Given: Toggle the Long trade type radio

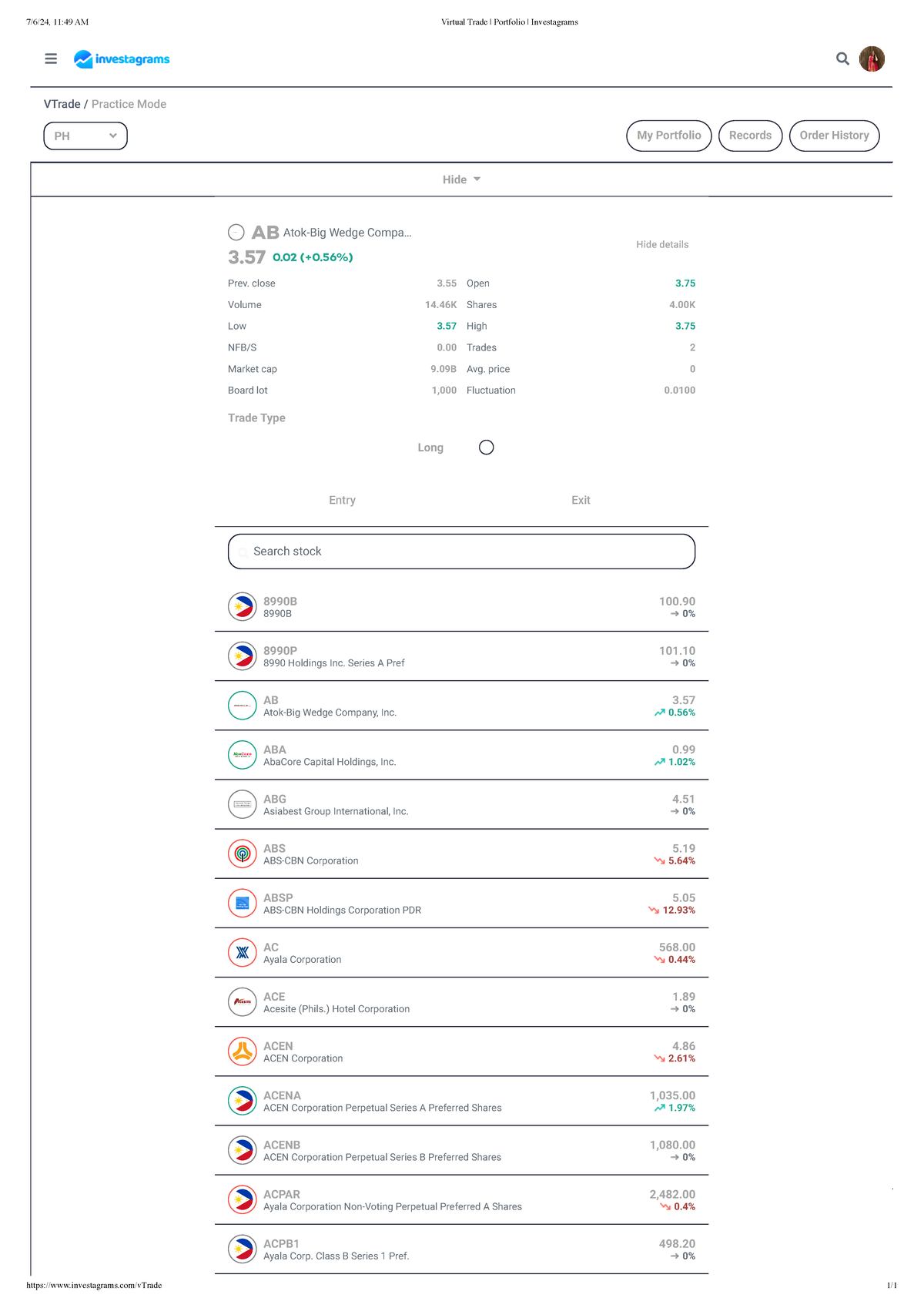Looking at the screenshot, I should coord(486,448).
